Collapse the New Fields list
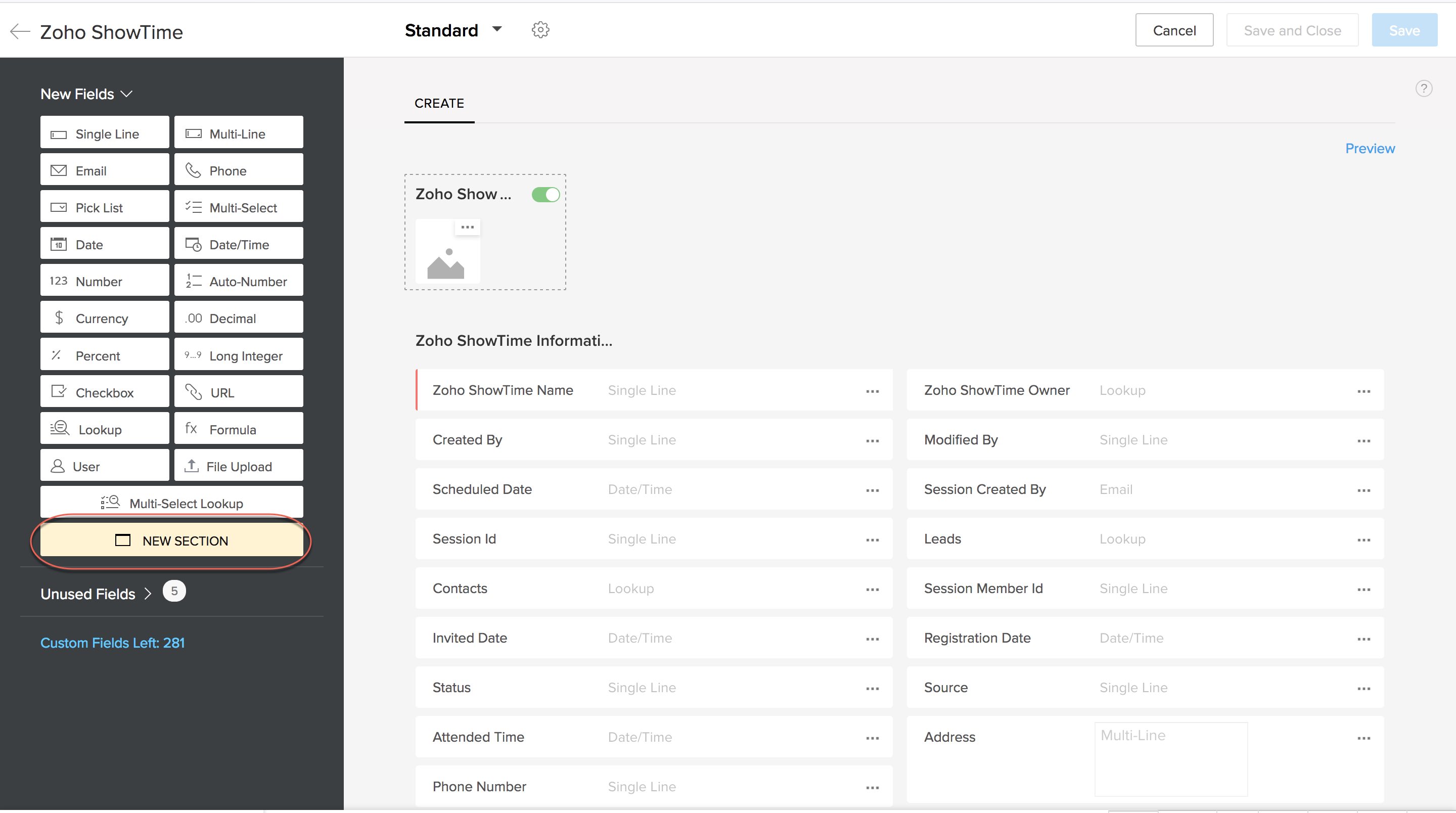This screenshot has height=813, width=1456. [x=86, y=94]
